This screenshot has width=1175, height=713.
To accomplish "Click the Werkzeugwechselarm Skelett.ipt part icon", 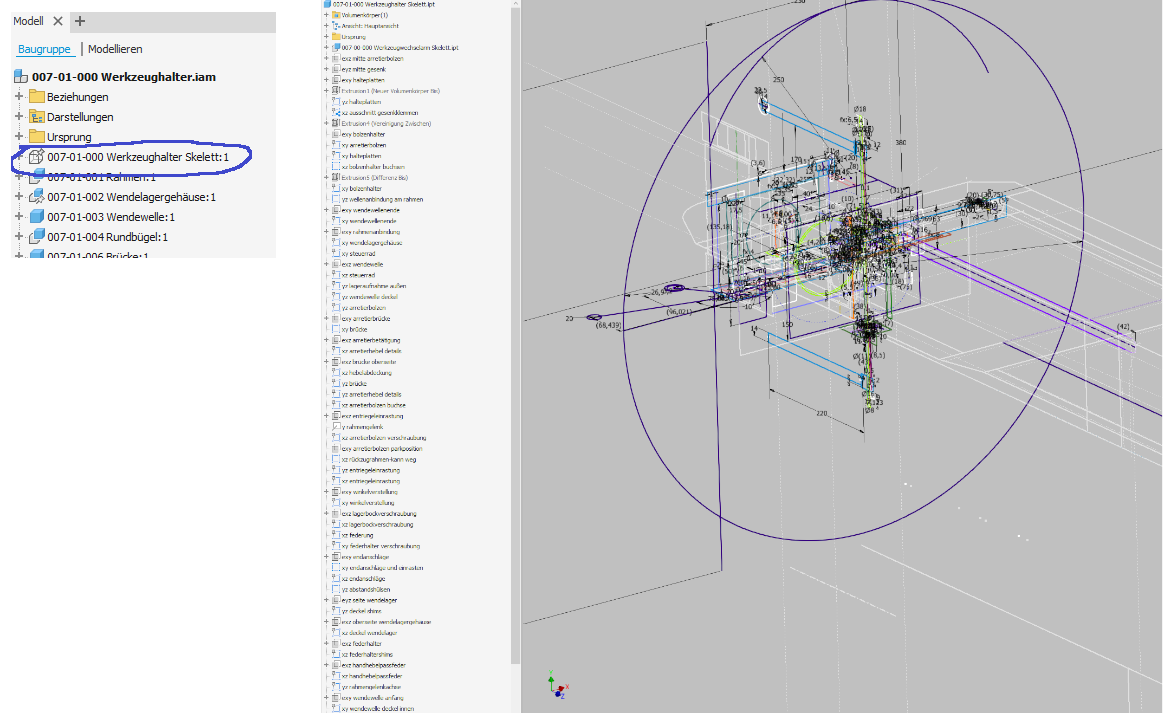I will point(336,47).
